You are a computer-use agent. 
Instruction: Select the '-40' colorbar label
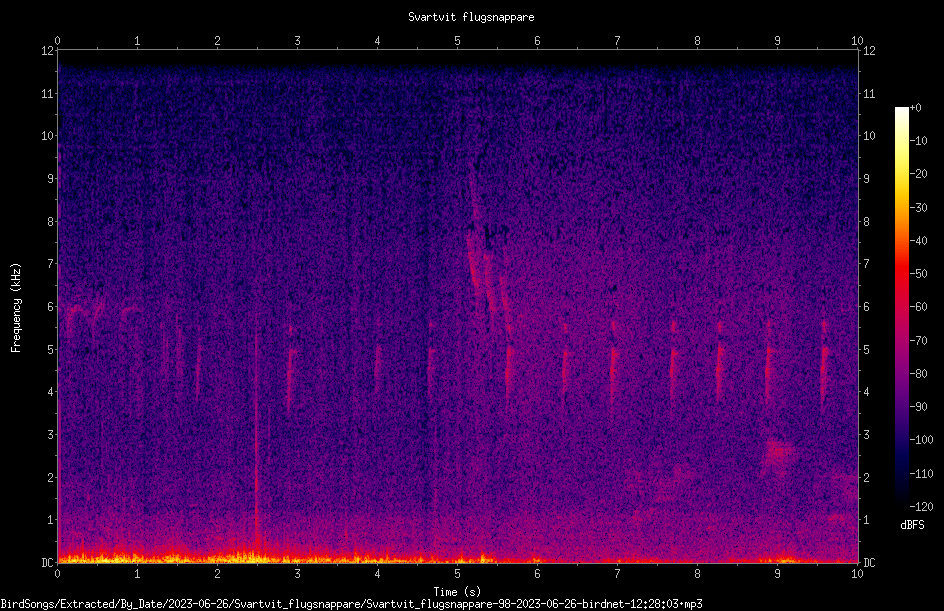point(919,241)
